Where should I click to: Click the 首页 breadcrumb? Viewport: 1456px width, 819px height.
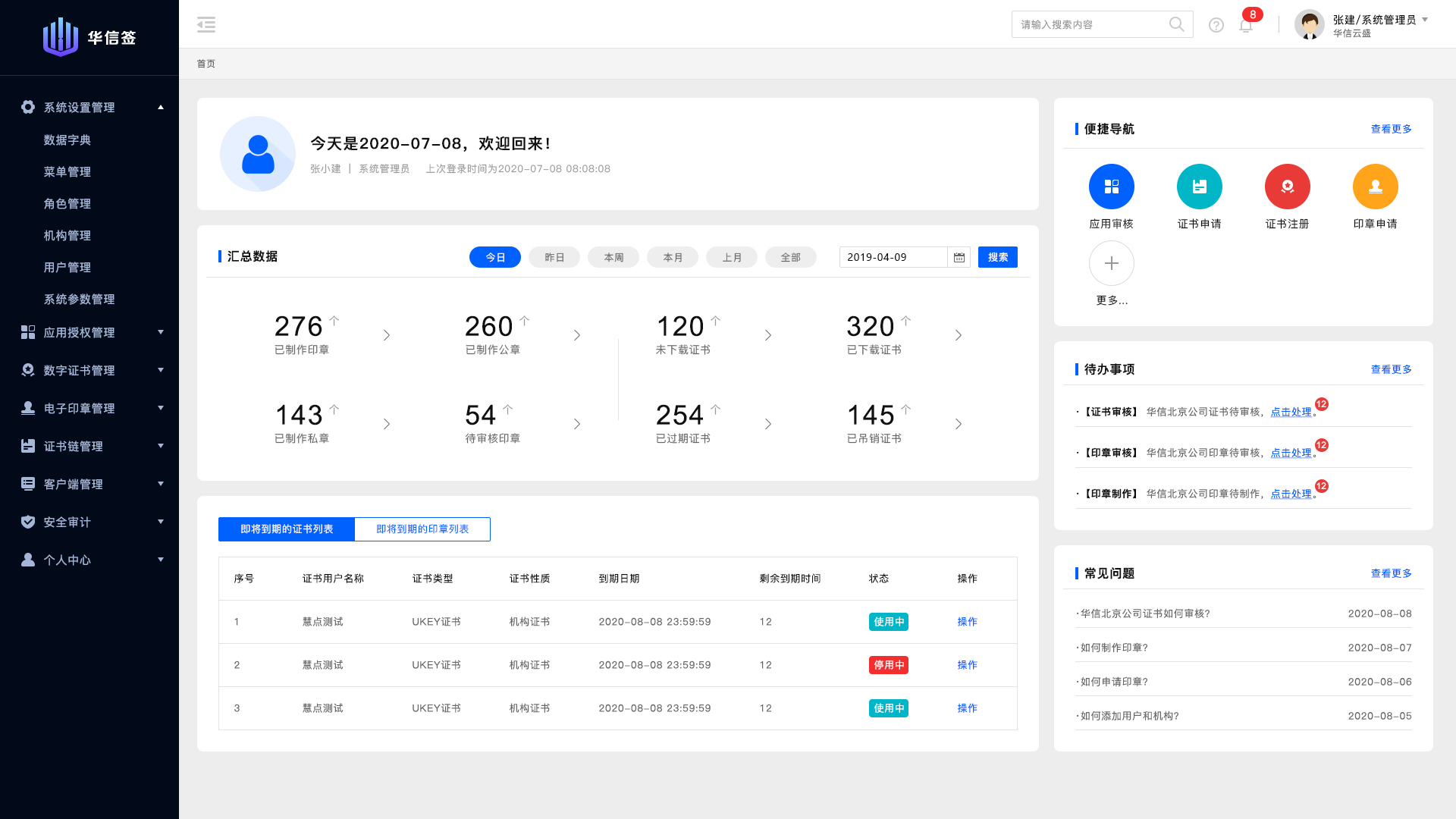pos(206,64)
